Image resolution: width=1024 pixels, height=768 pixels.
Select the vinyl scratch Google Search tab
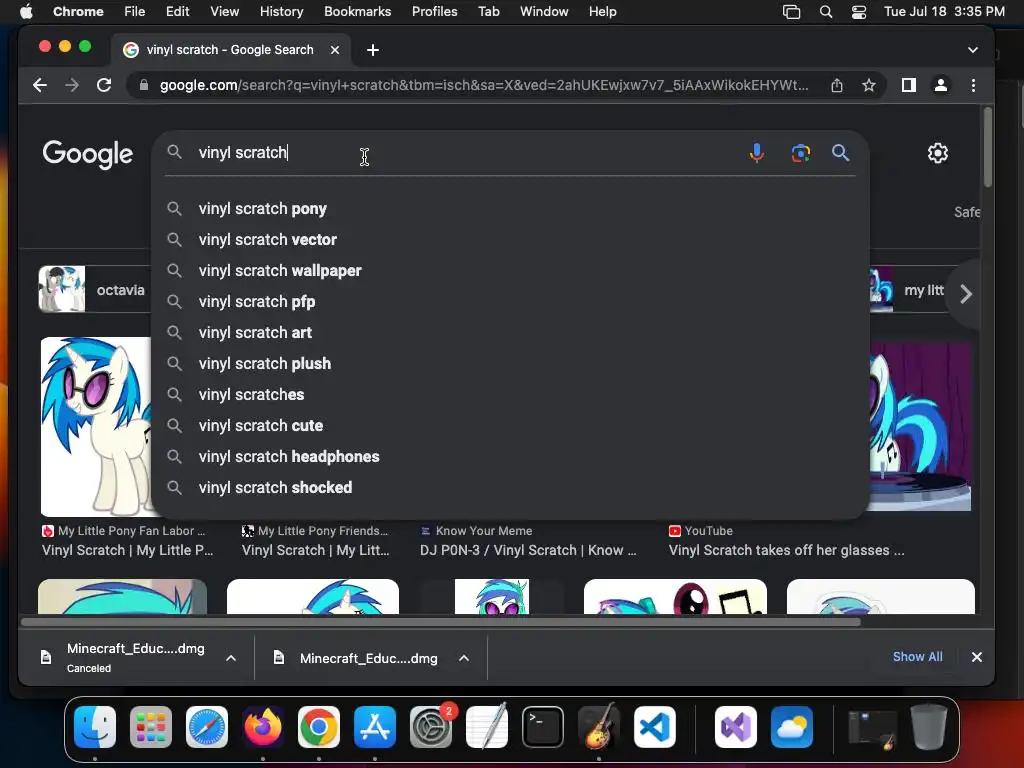click(x=230, y=50)
